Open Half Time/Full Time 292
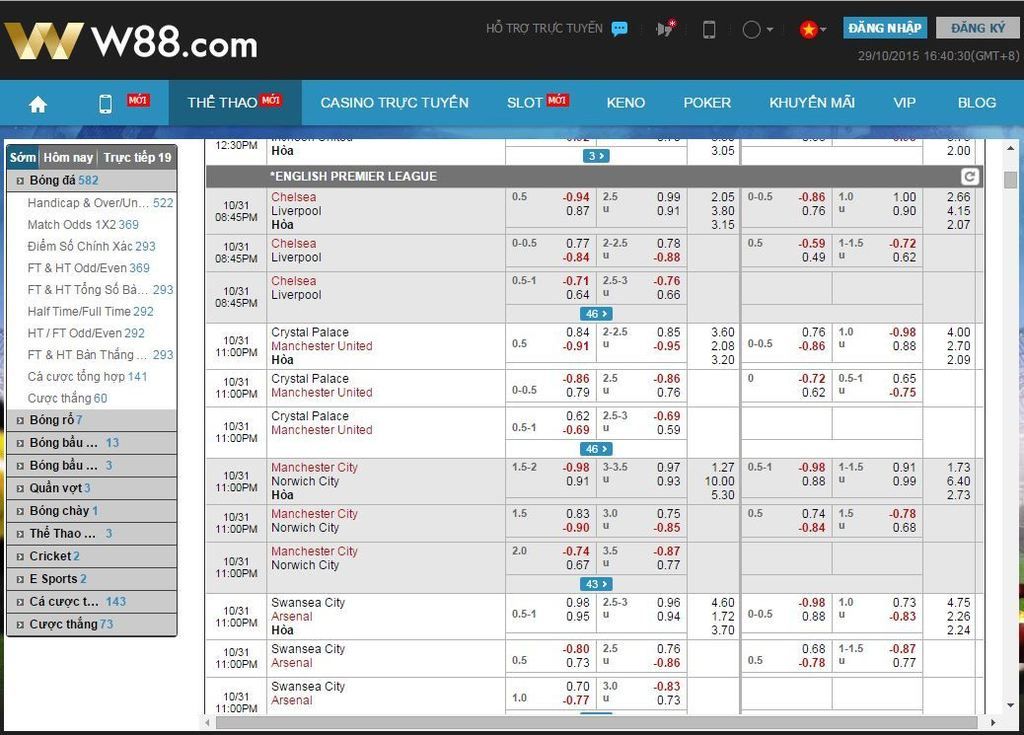 pos(91,312)
